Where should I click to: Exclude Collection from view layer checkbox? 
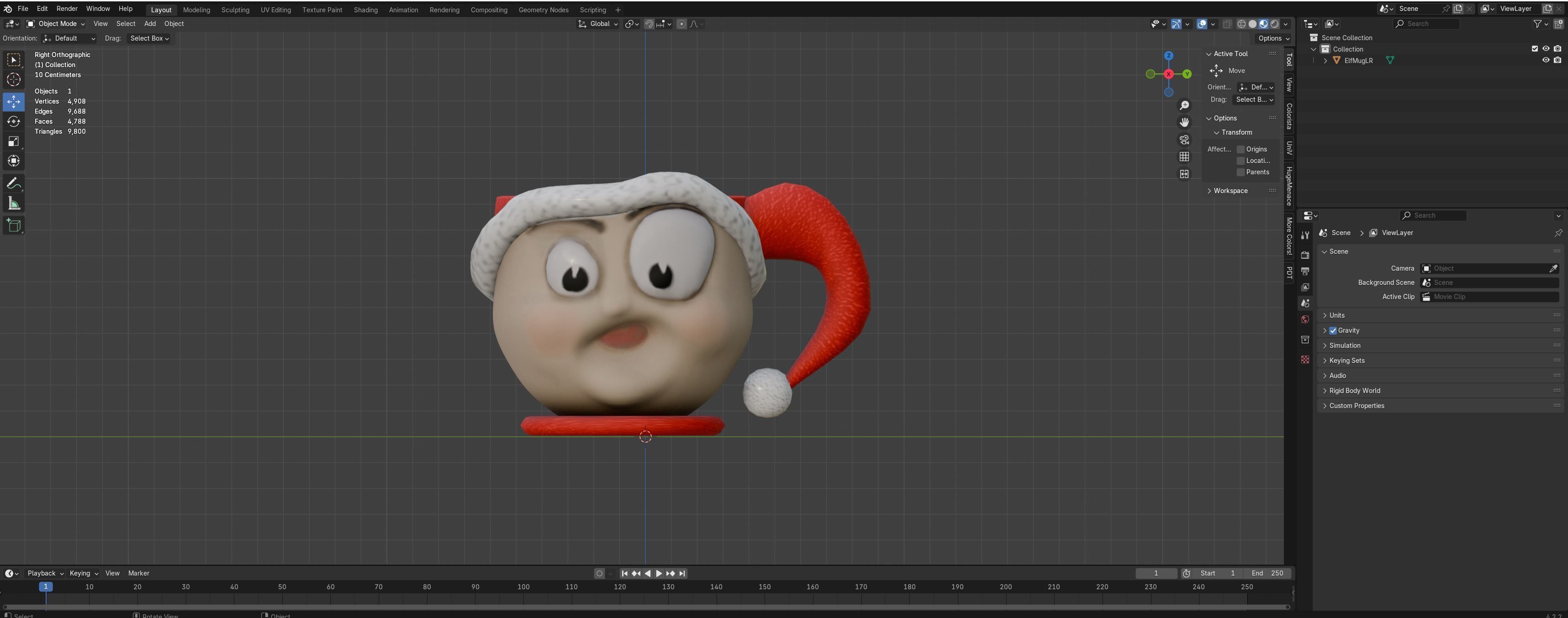[1535, 49]
